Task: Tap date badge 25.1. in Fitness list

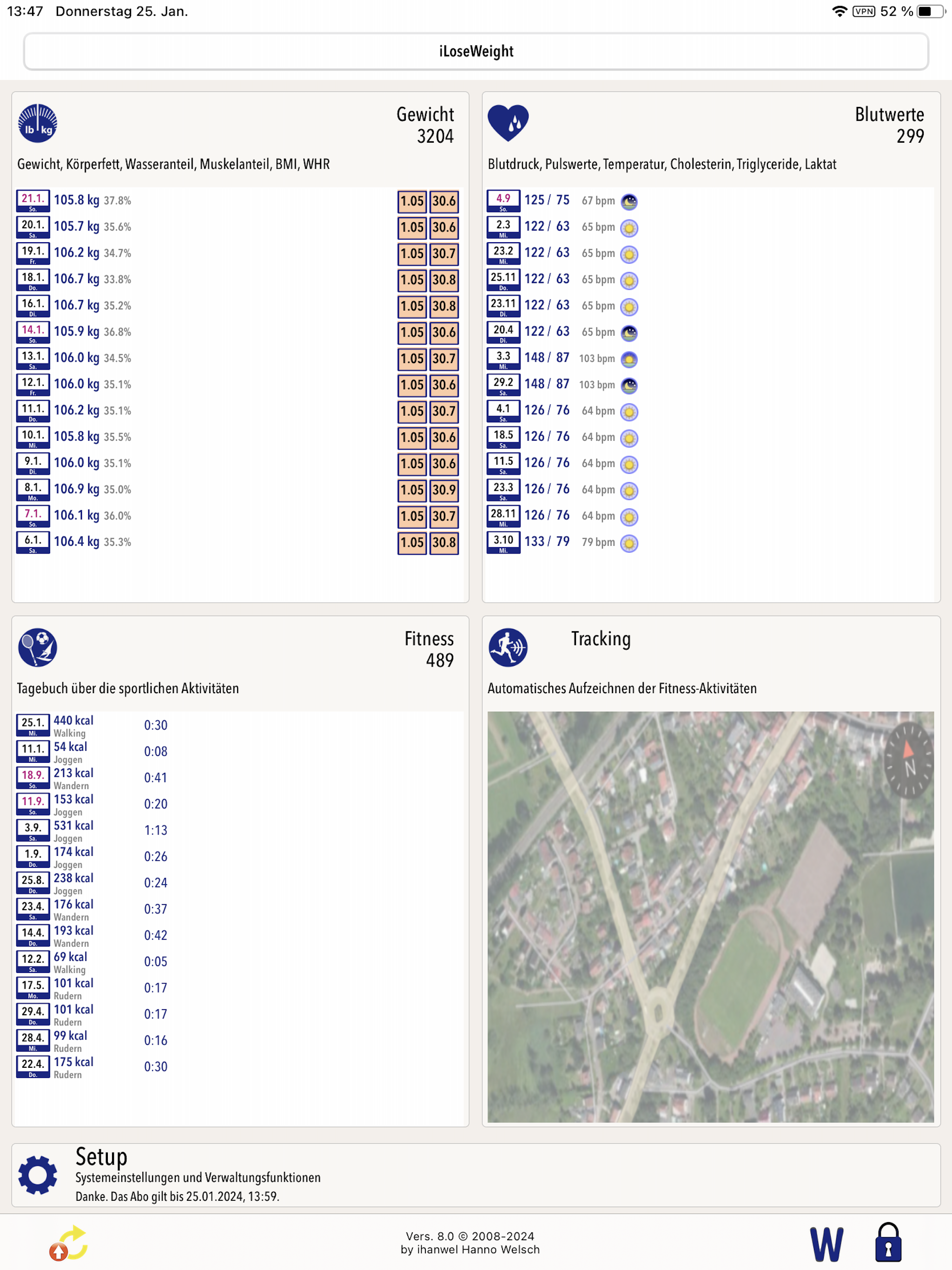Action: click(33, 726)
